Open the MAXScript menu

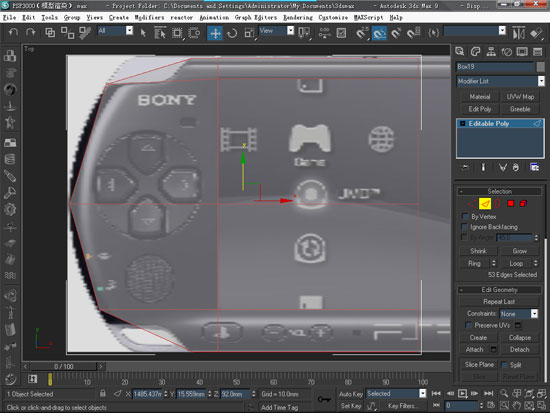point(368,18)
